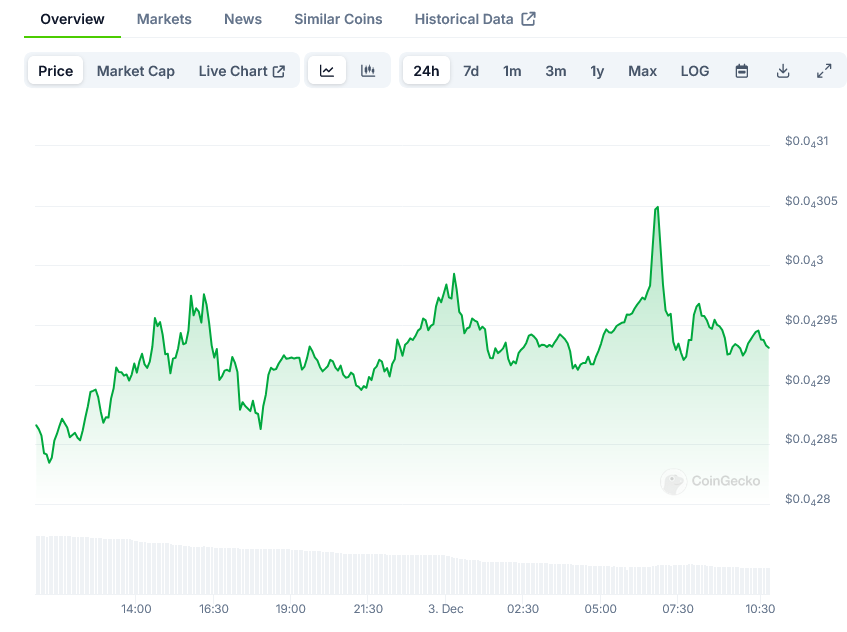Switch chart to Market Cap mode

tap(136, 71)
